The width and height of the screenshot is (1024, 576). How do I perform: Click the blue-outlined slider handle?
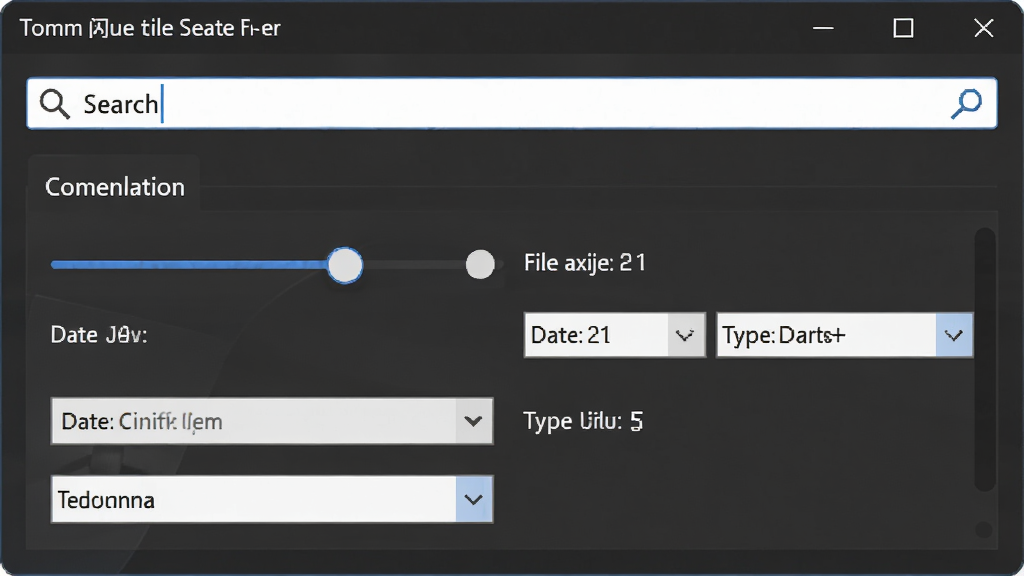(x=345, y=265)
